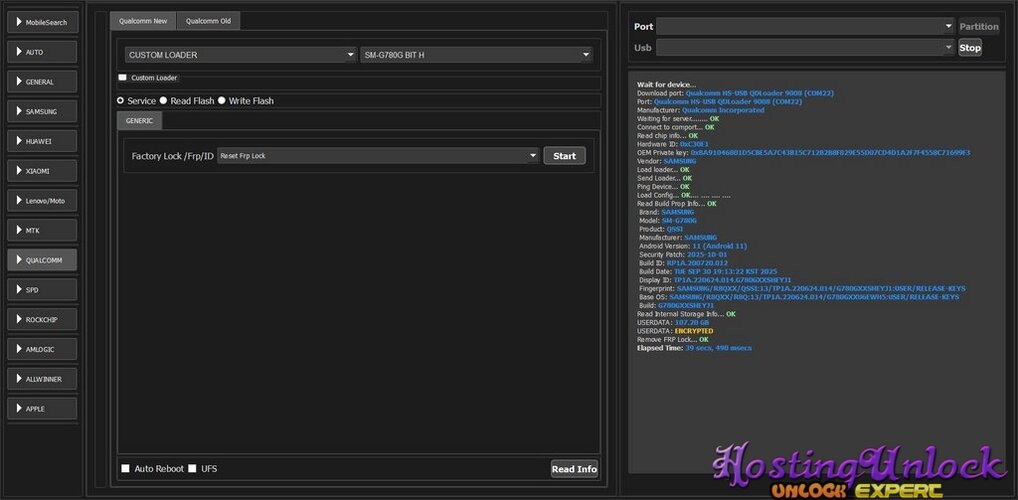
Task: Open the ALLWINNER sidebar section
Action: (x=42, y=379)
